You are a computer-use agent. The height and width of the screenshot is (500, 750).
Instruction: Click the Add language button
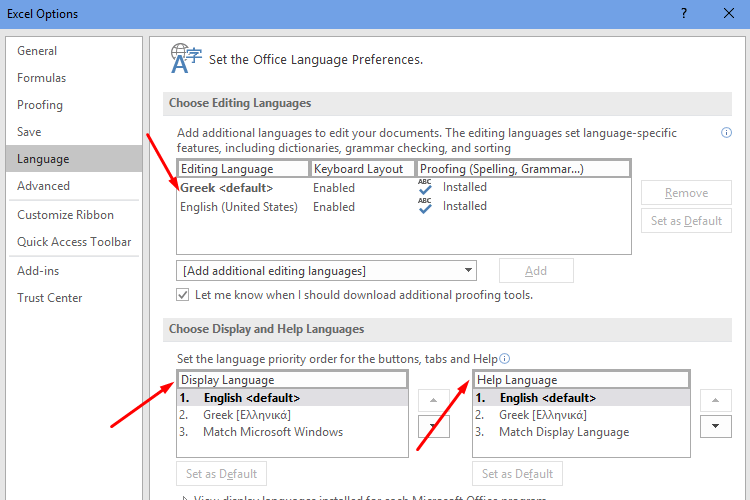(536, 271)
